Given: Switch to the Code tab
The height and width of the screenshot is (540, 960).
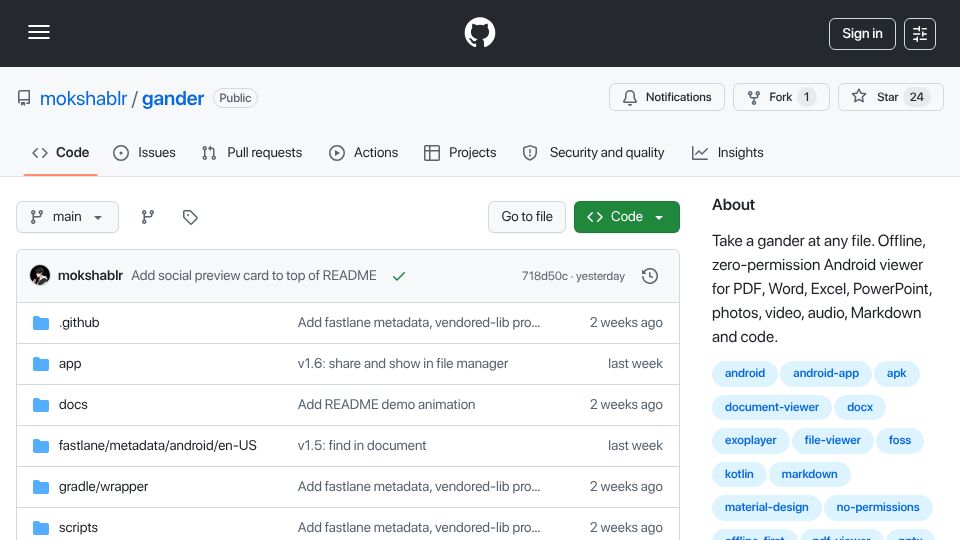Looking at the screenshot, I should (x=61, y=152).
